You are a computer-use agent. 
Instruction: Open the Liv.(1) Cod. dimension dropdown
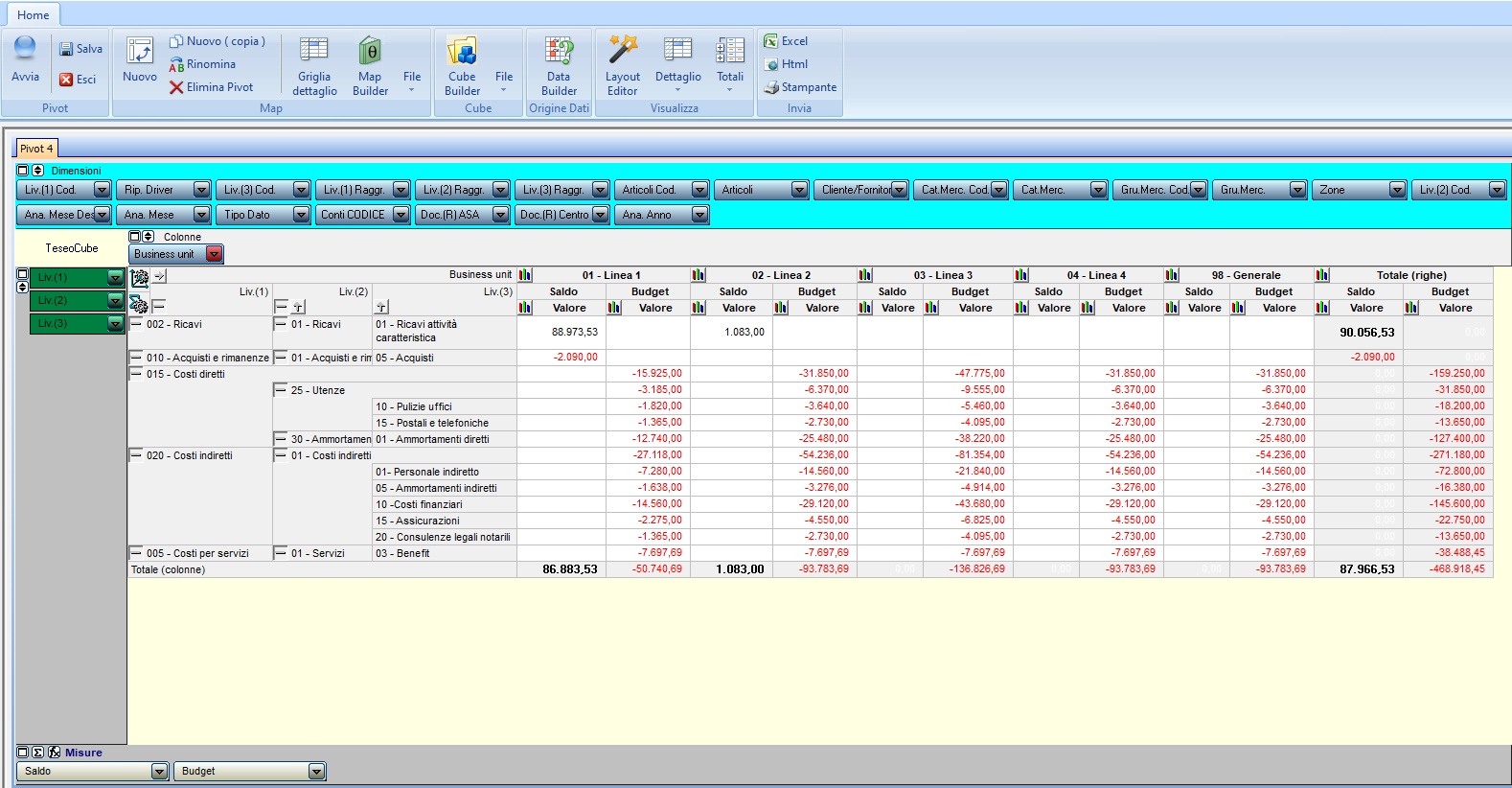103,190
